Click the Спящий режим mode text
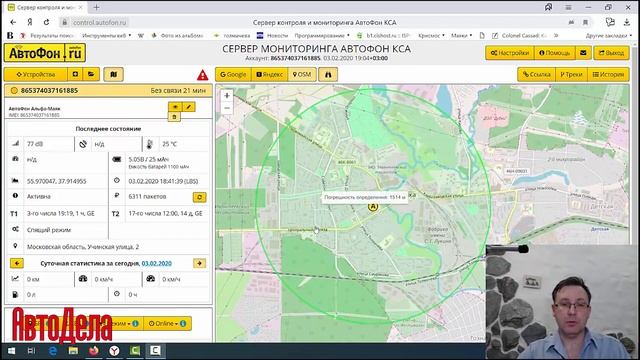 [x=49, y=230]
